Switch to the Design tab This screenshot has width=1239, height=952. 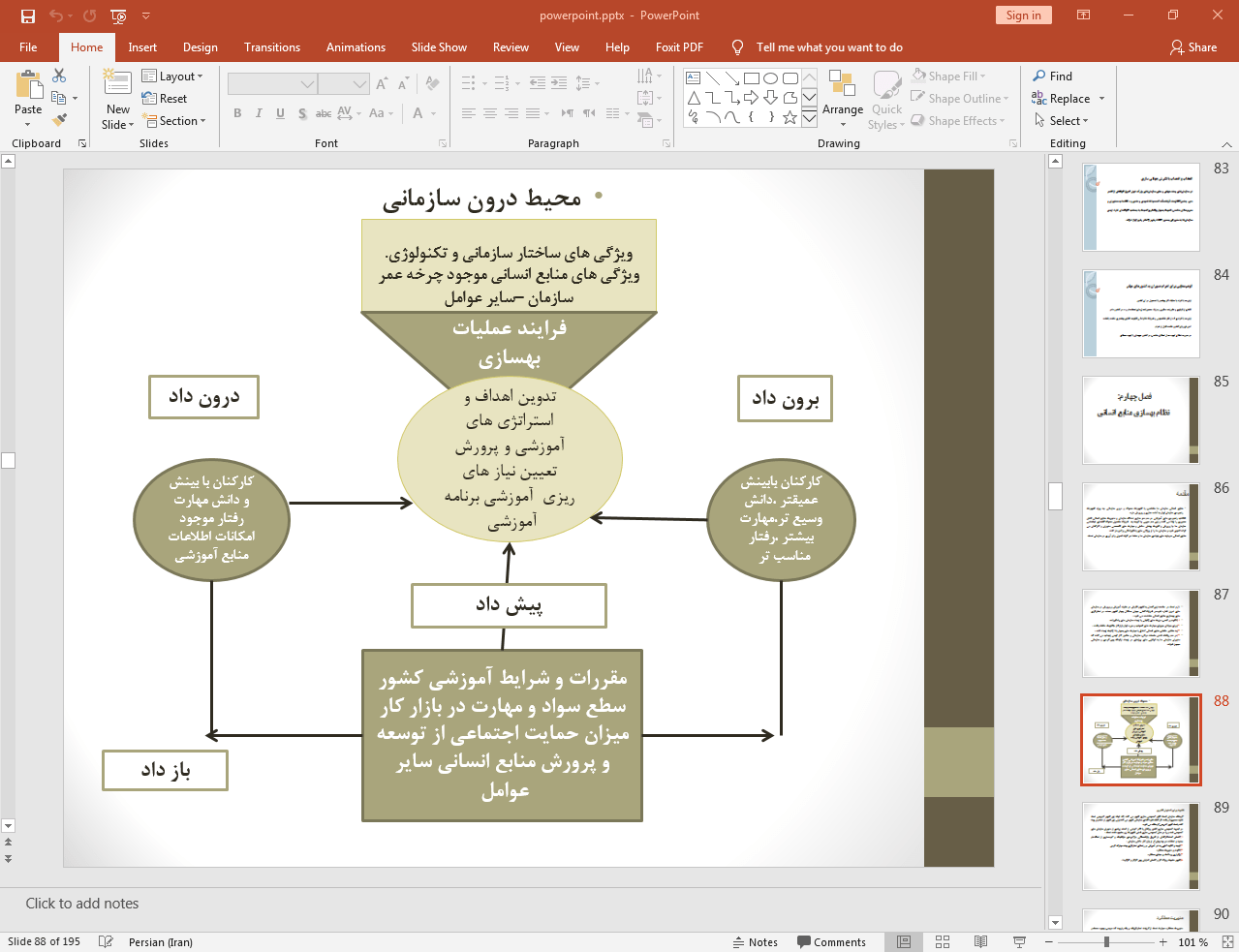click(x=200, y=46)
